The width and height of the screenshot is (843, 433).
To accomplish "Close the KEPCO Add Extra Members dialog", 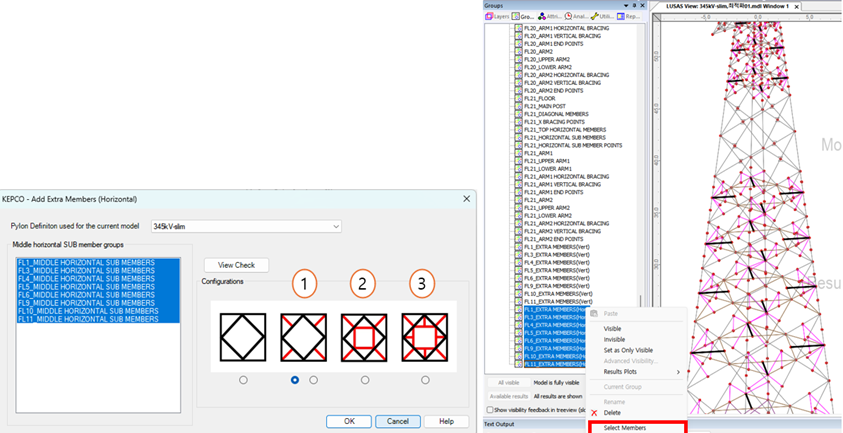I will [466, 198].
